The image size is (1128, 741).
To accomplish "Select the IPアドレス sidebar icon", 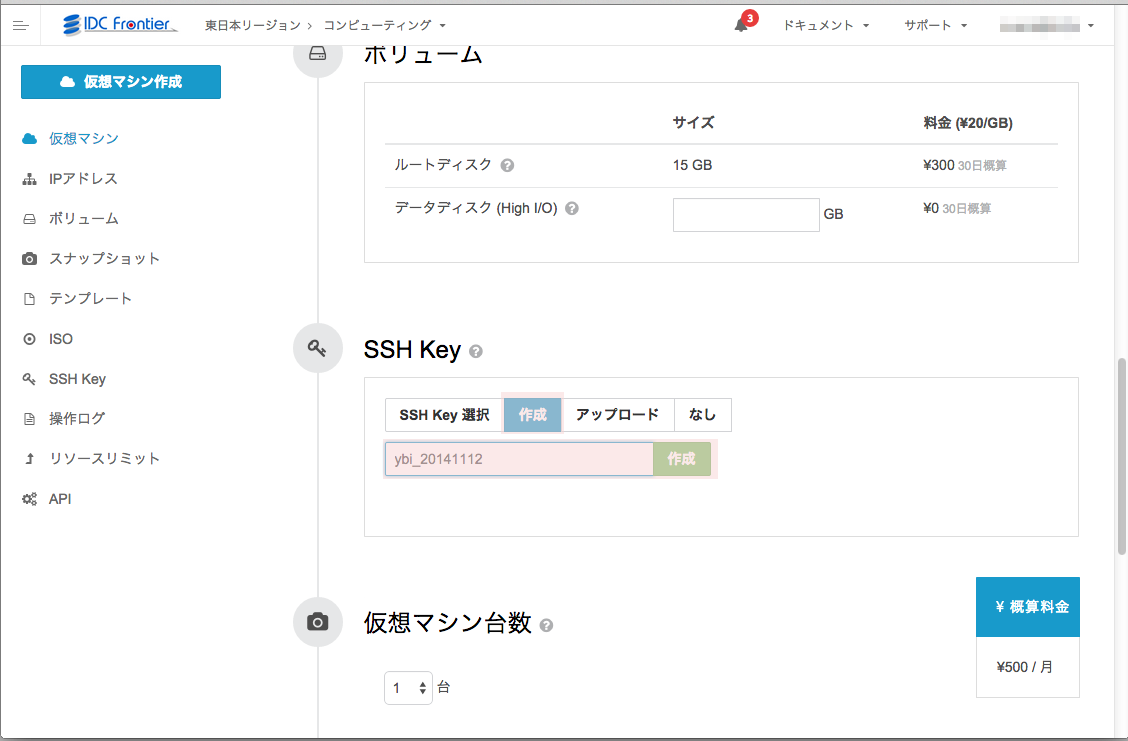I will (x=27, y=179).
